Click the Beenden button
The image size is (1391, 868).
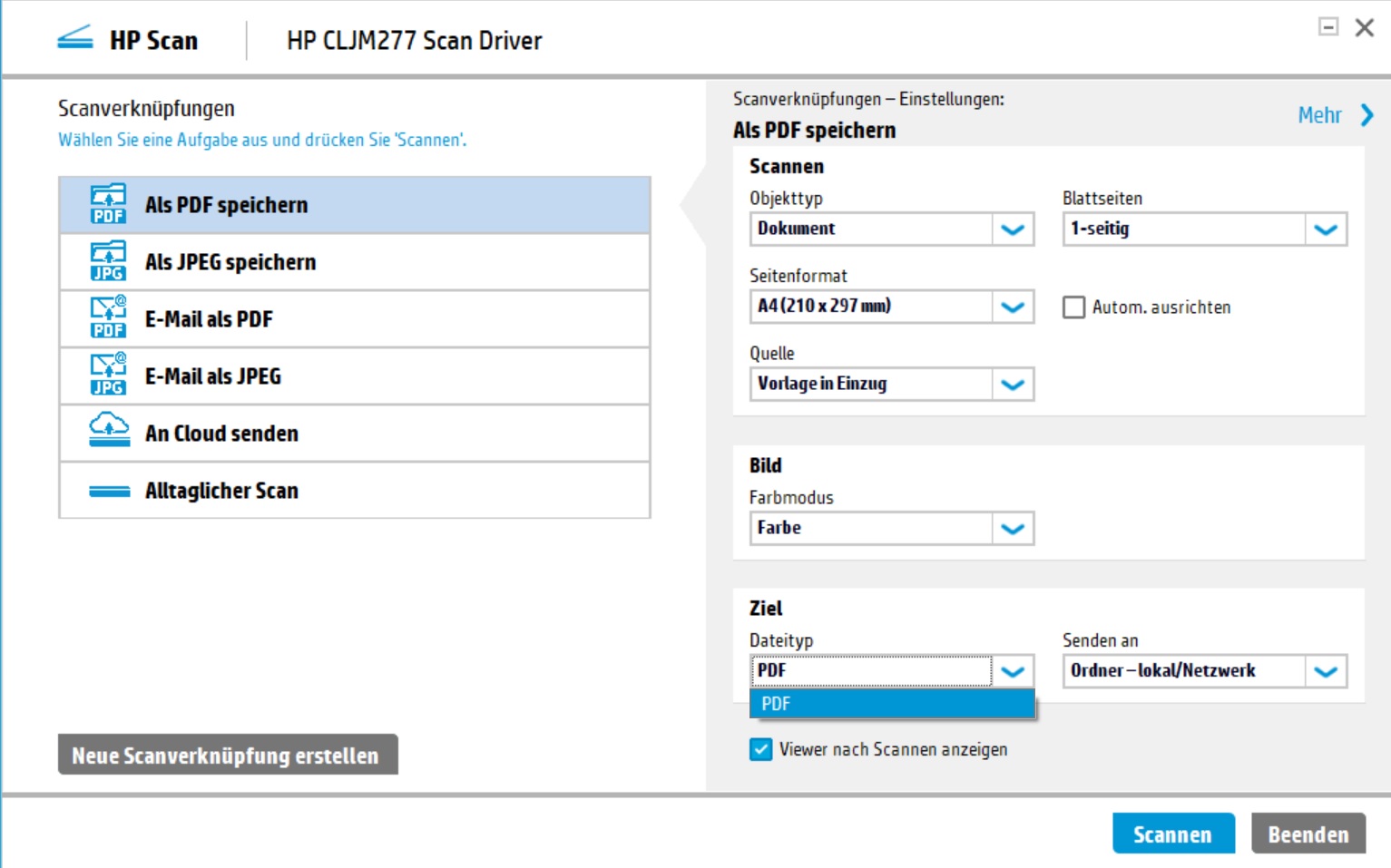(x=1308, y=834)
